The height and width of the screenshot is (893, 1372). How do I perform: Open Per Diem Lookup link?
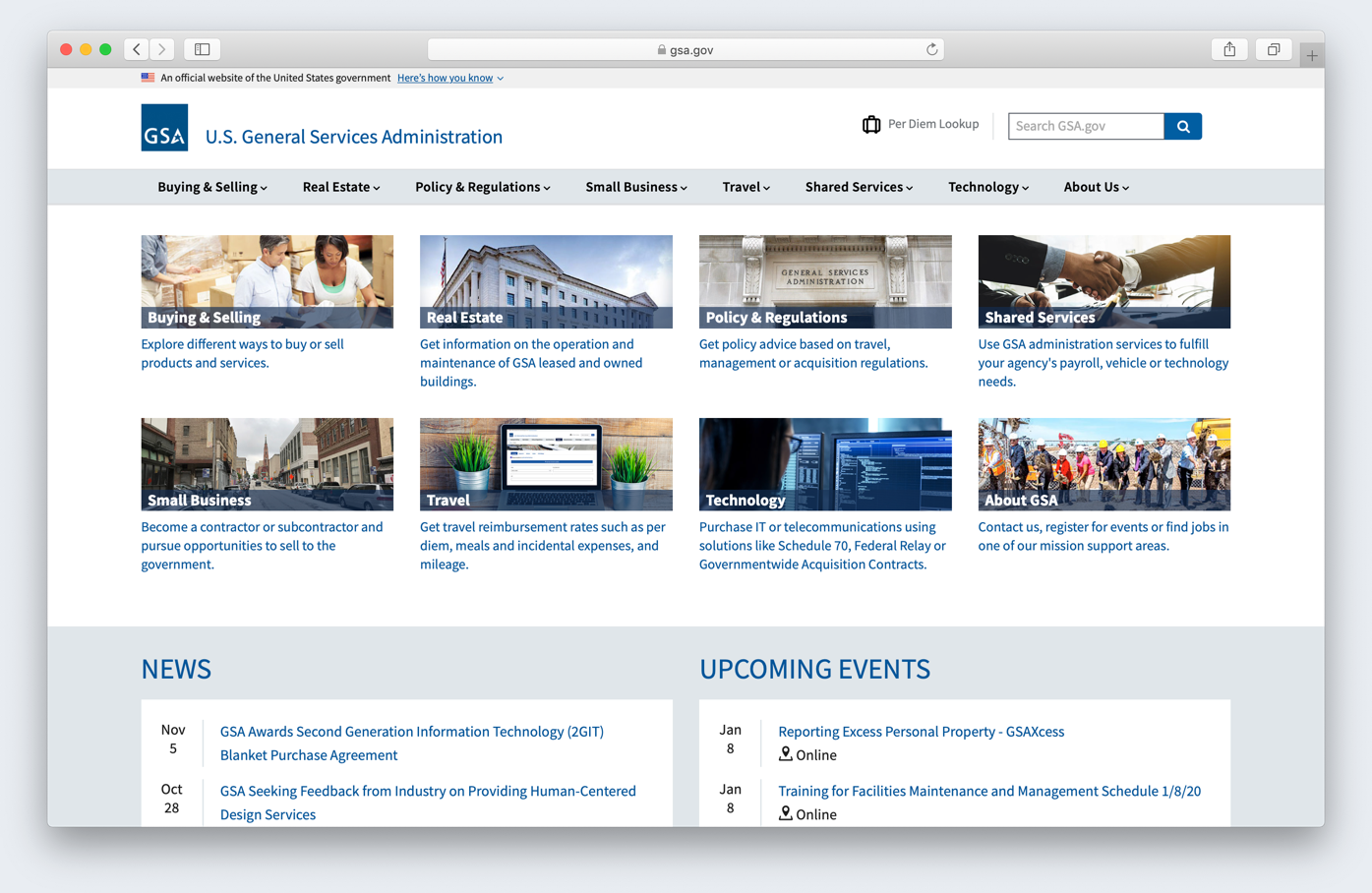point(932,124)
